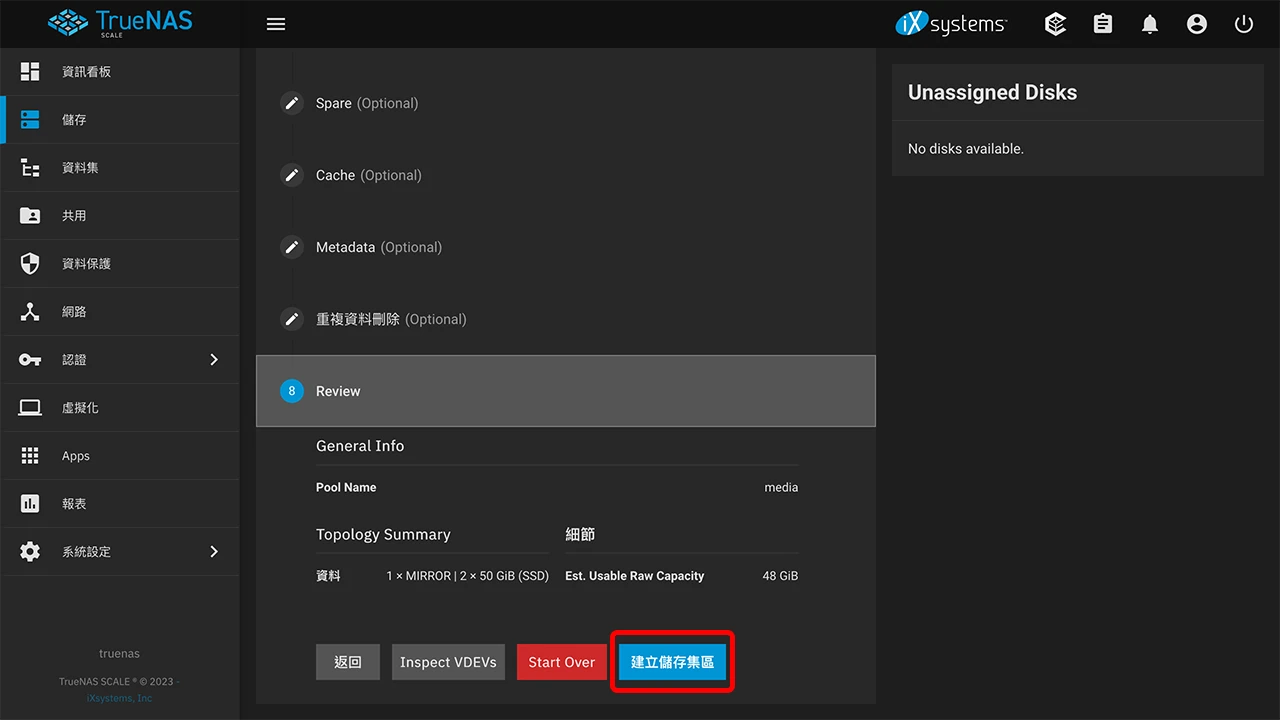
Task: Open the jobs clipboard icon
Action: pyautogui.click(x=1103, y=24)
